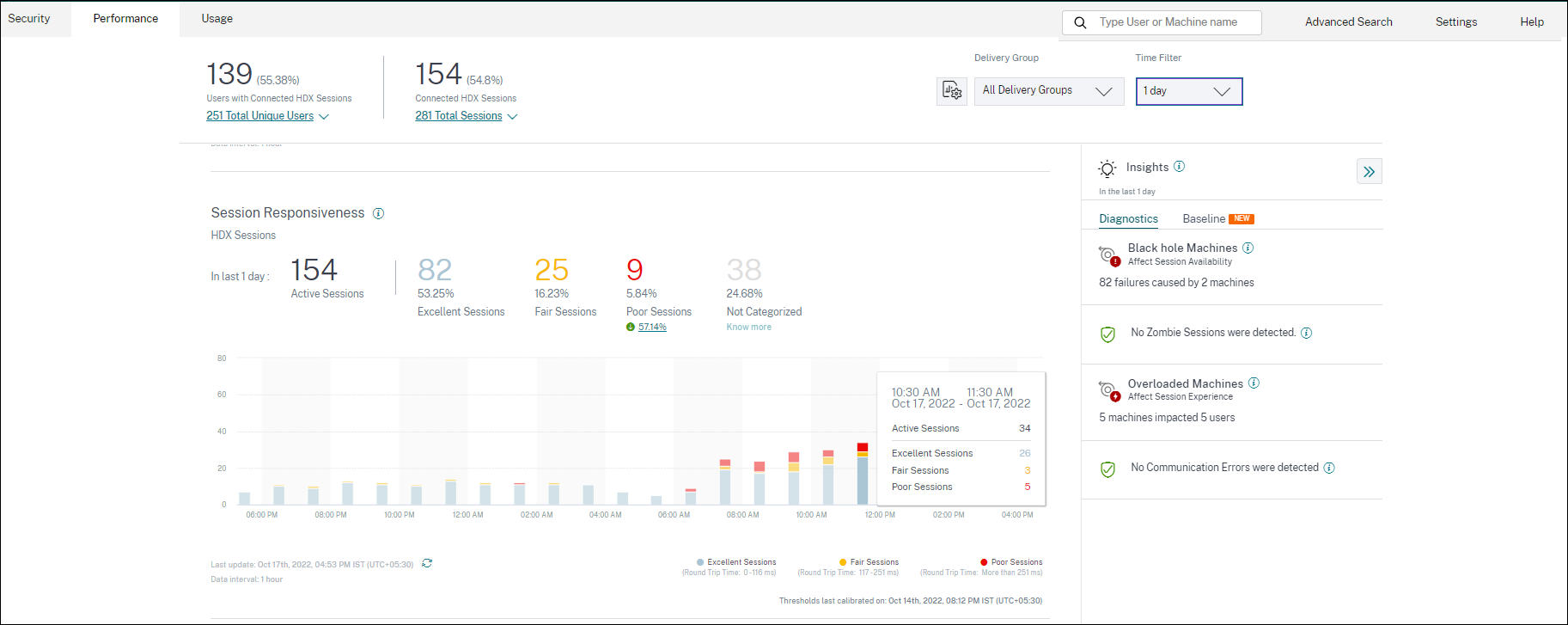Click the delivery group report settings icon
The height and width of the screenshot is (625, 1568).
952,91
